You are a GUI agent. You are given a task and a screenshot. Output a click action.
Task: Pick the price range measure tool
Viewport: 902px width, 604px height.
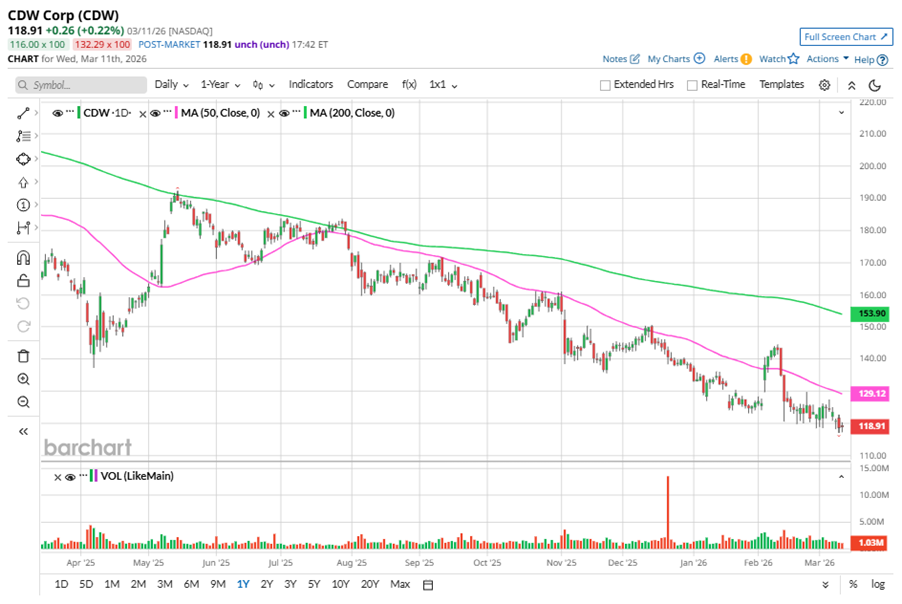coord(23,228)
